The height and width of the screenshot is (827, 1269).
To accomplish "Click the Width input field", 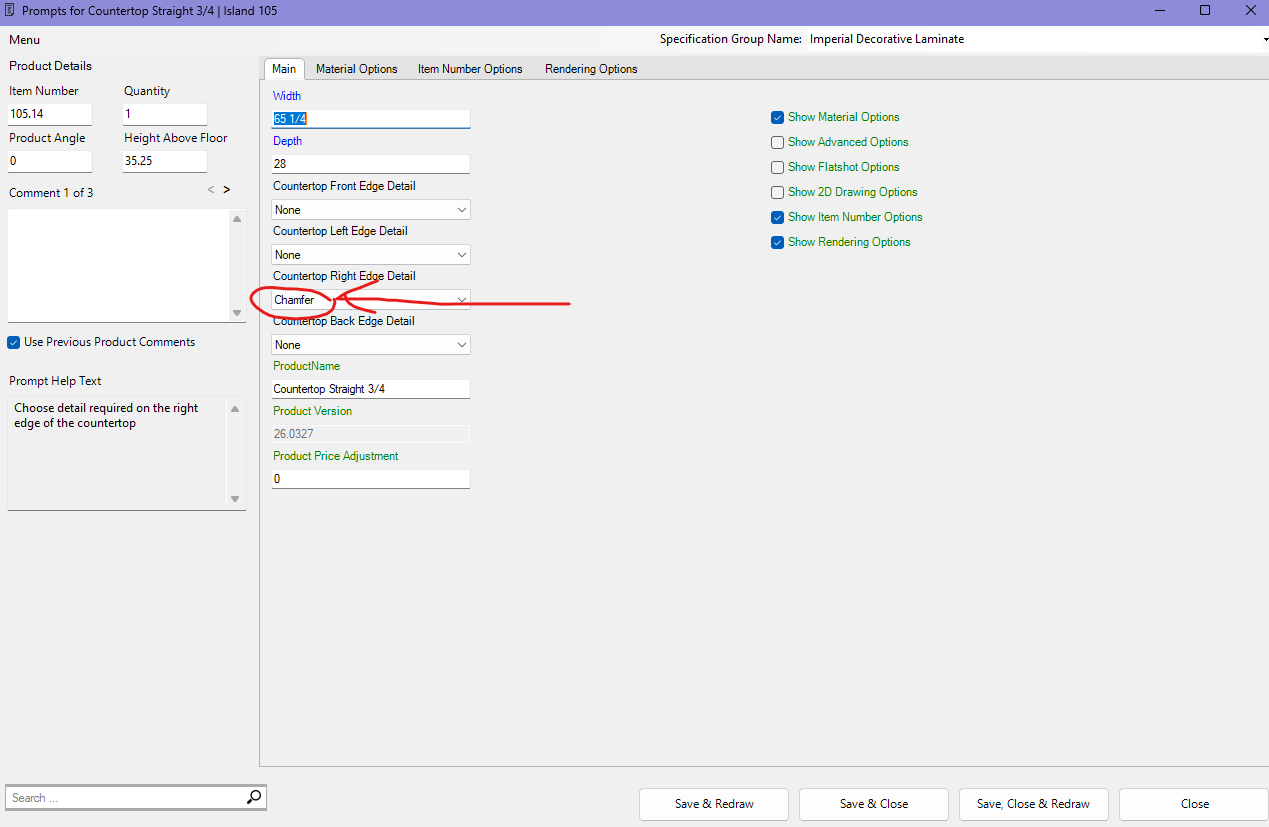I will tap(371, 118).
